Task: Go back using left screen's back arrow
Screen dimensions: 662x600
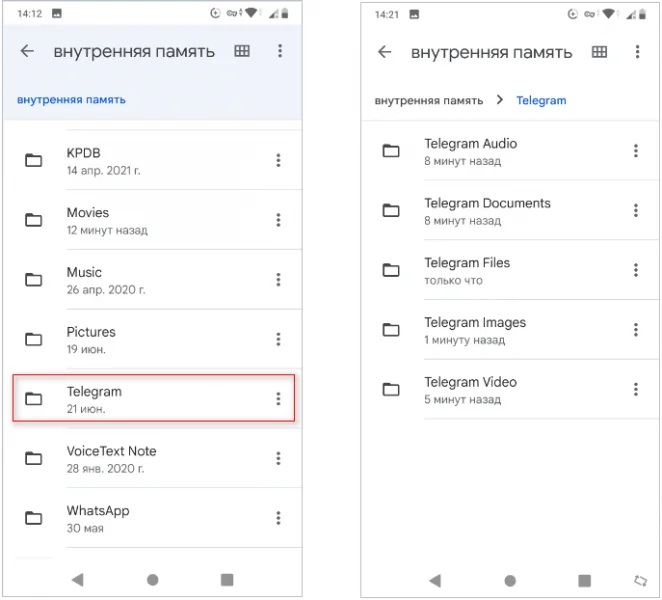Action: coord(27,51)
